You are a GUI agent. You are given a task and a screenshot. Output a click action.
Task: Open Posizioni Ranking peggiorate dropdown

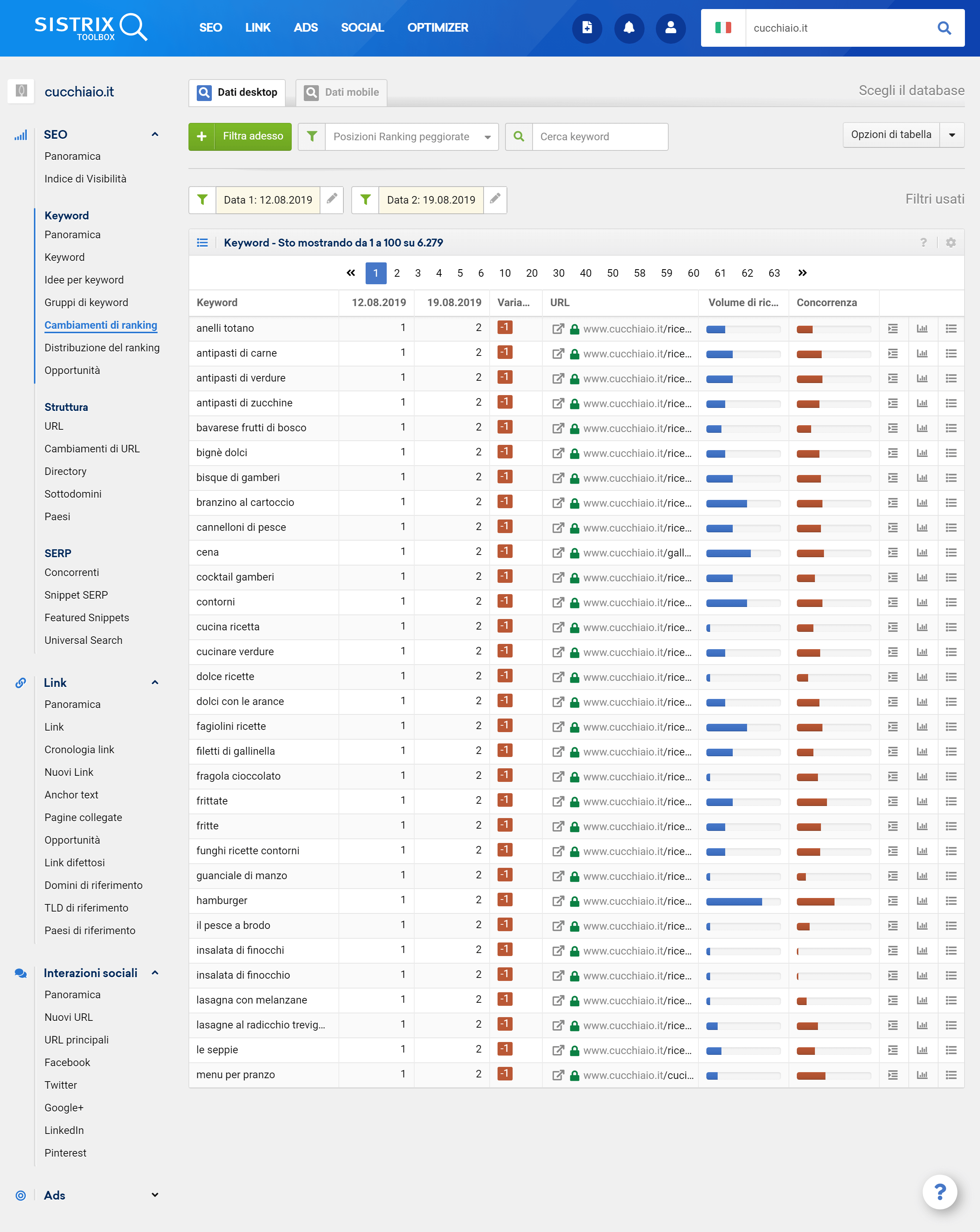click(412, 136)
